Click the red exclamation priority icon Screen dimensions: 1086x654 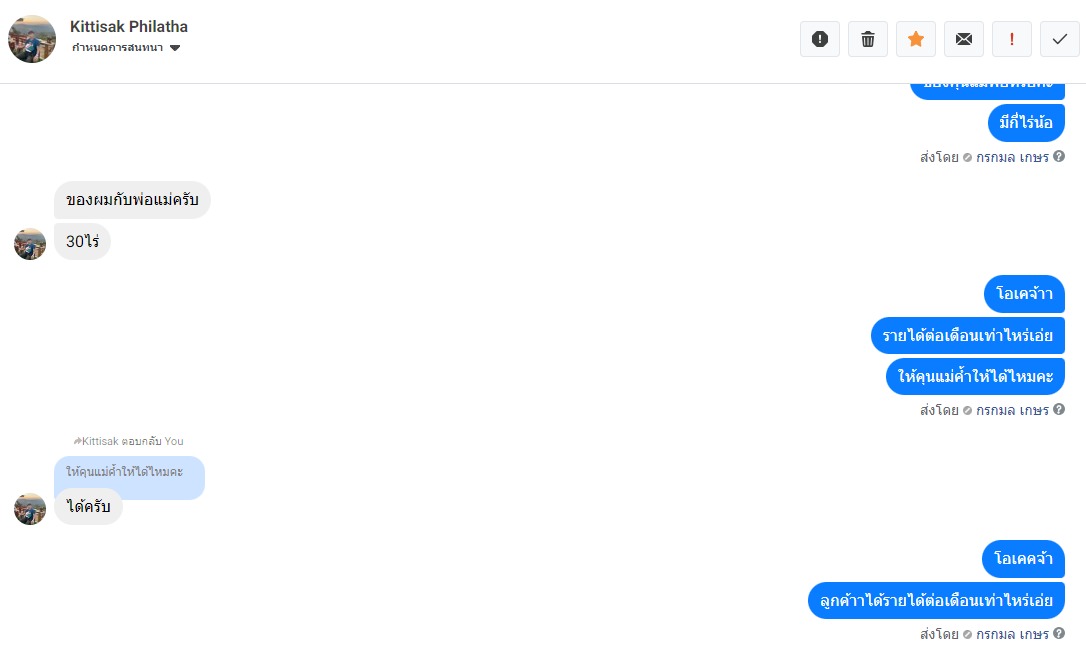coord(1012,39)
